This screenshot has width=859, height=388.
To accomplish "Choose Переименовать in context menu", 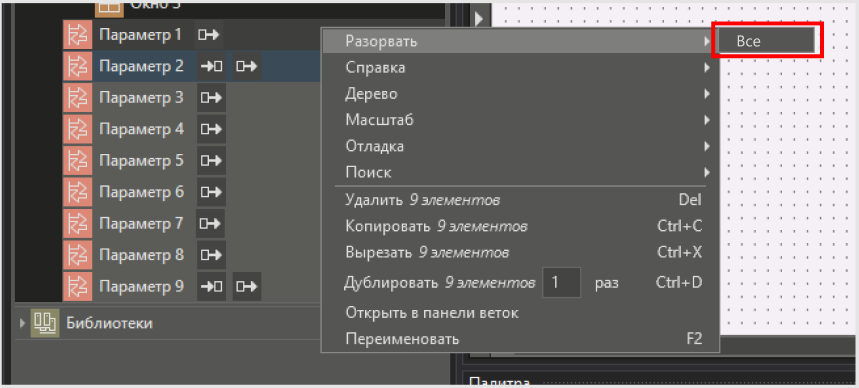I will pyautogui.click(x=520, y=339).
